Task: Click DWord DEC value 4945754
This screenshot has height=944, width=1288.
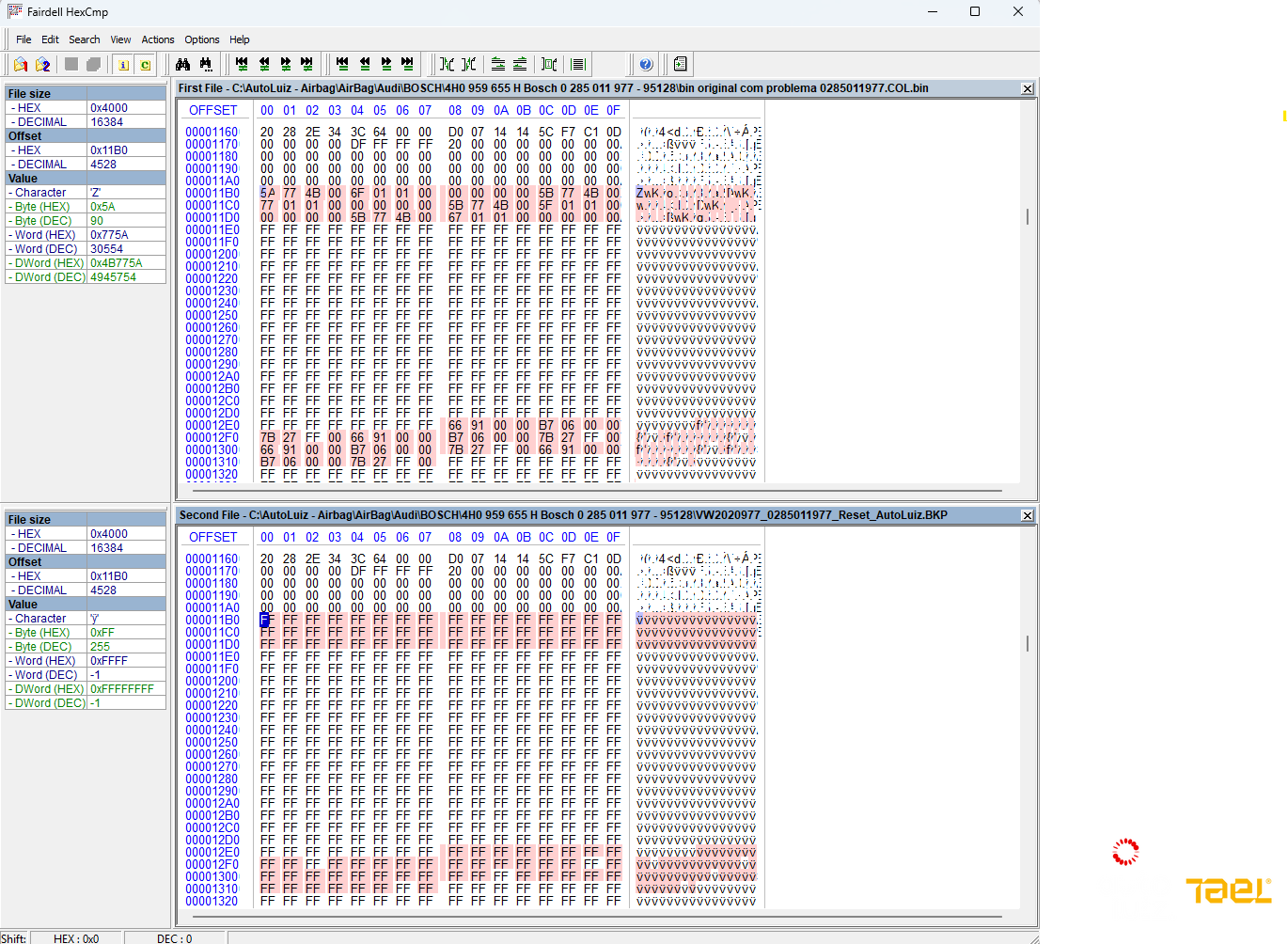Action: point(127,277)
